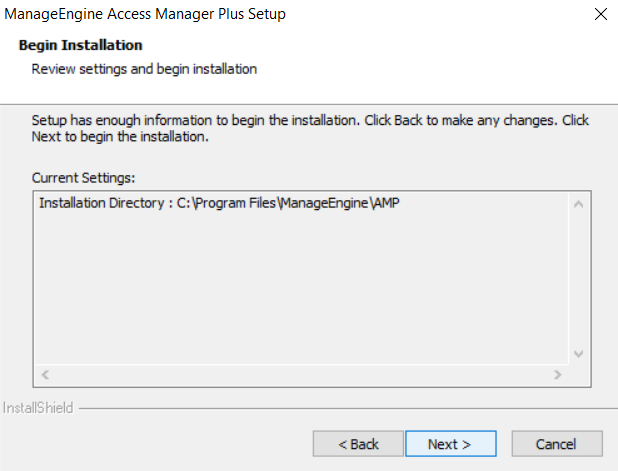Click the "Begin Installation" heading

80,45
